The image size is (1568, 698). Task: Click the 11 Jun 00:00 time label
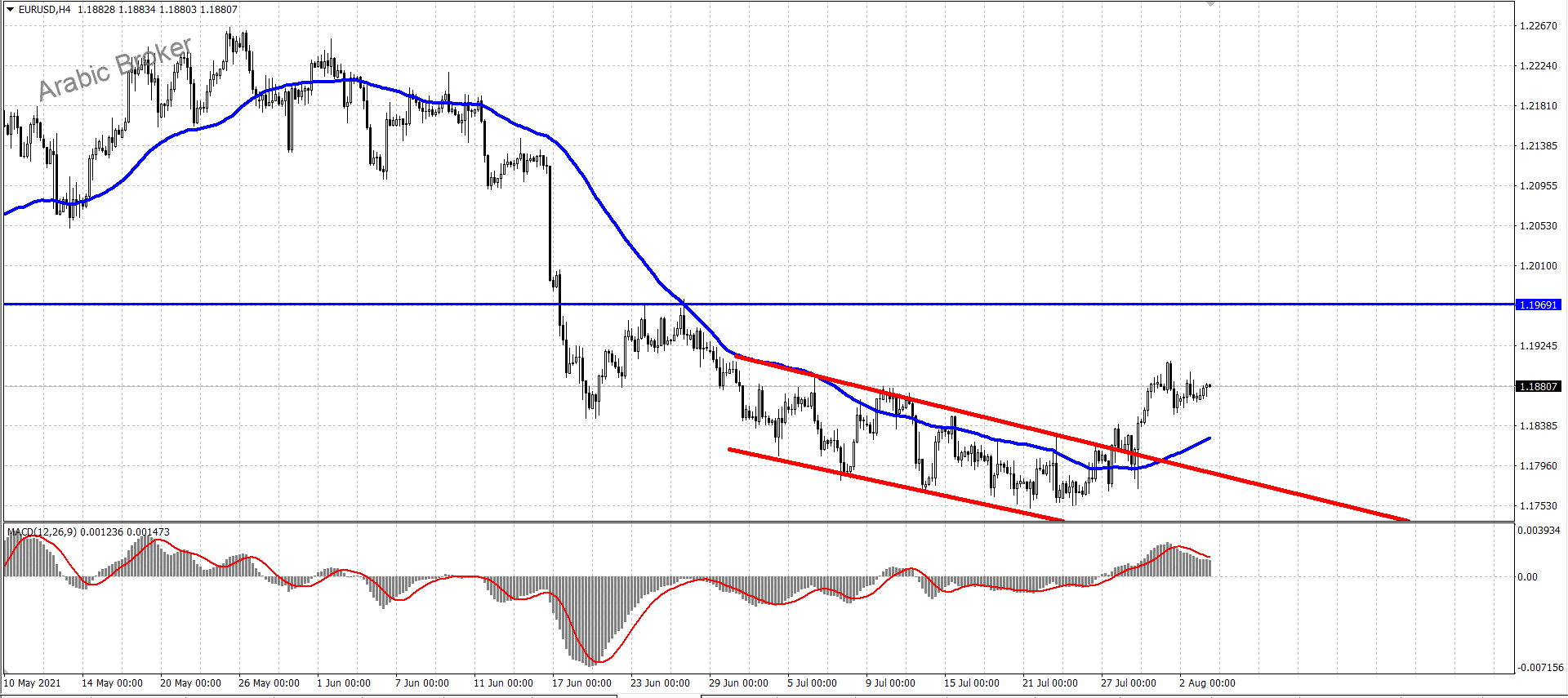[503, 683]
